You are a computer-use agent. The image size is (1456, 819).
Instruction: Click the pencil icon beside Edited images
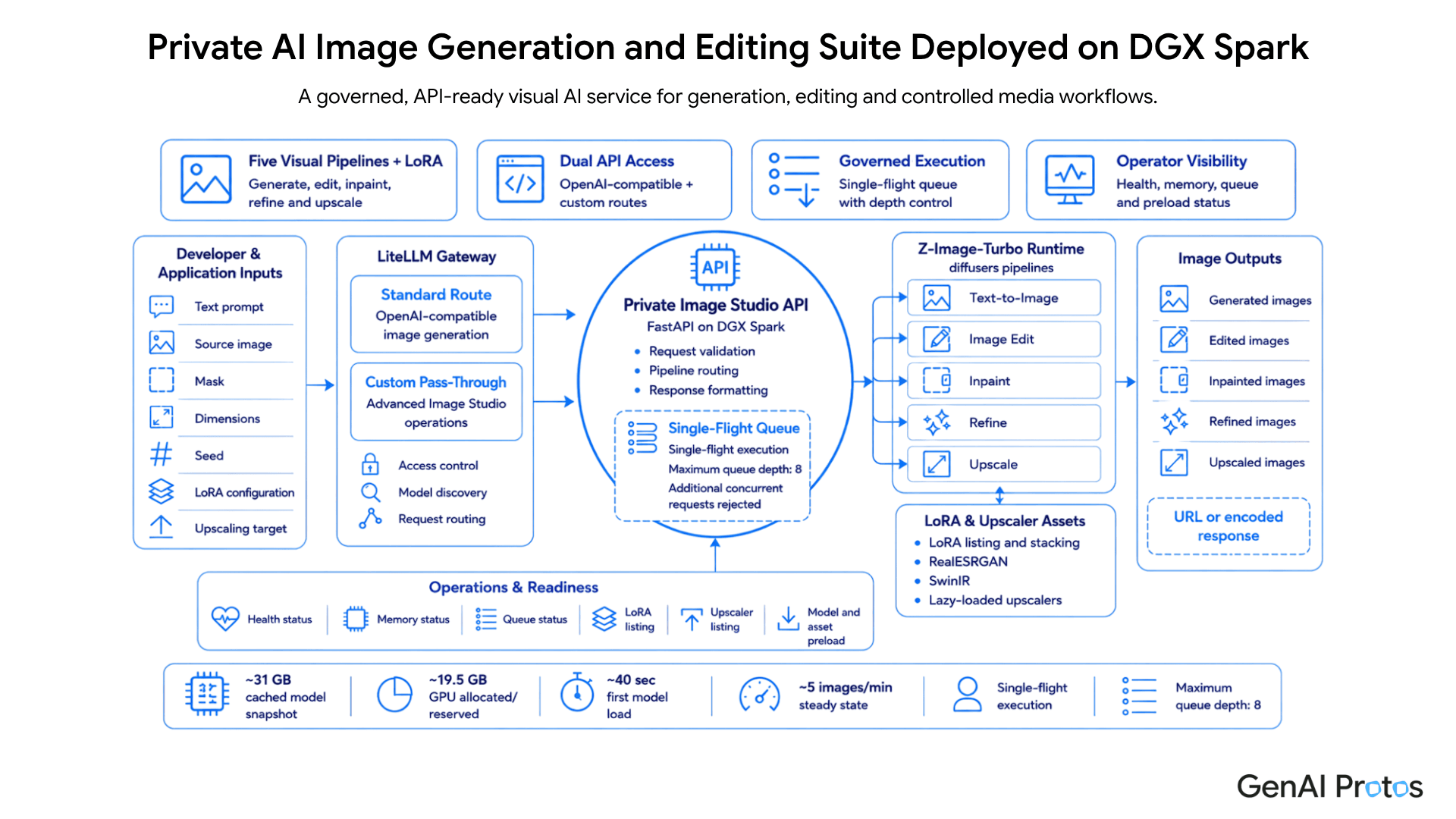click(x=1174, y=340)
